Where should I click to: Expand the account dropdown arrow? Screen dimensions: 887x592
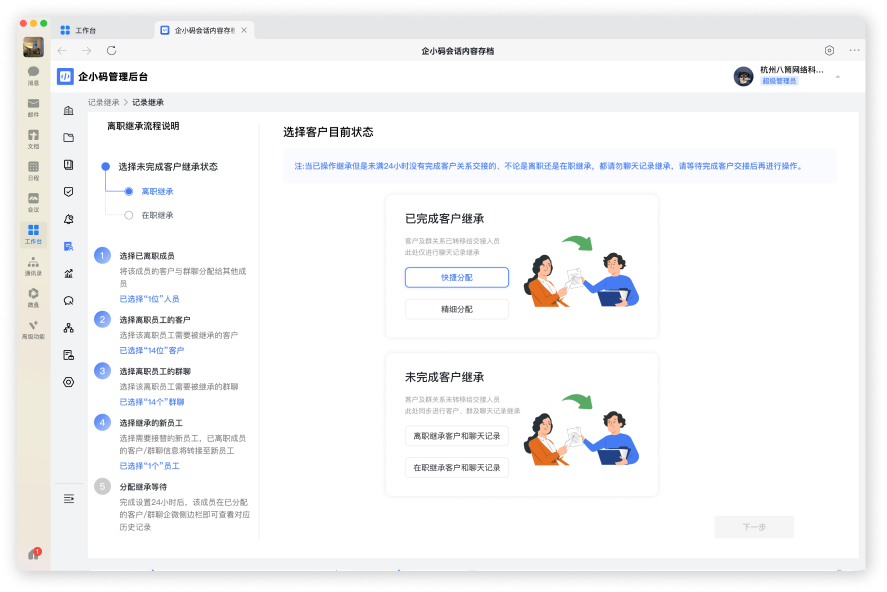coord(837,76)
